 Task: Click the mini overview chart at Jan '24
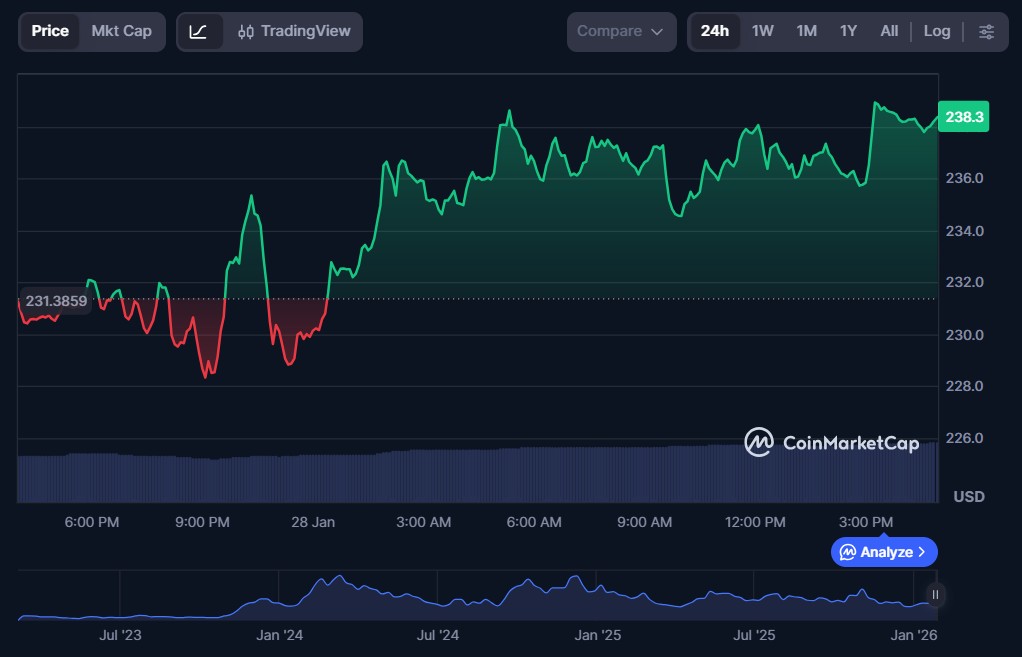click(280, 605)
